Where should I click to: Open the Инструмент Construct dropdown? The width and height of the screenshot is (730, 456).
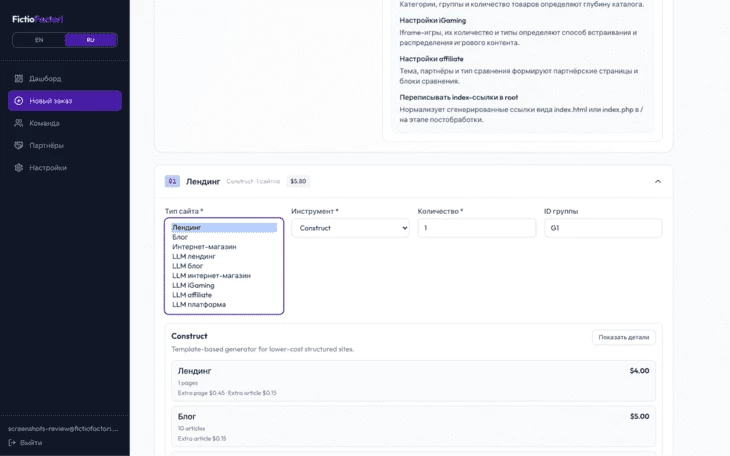tap(350, 228)
